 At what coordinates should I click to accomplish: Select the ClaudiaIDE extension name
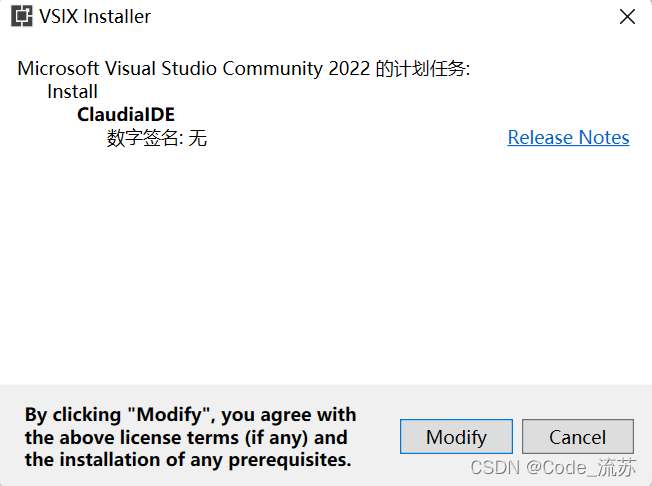point(126,115)
